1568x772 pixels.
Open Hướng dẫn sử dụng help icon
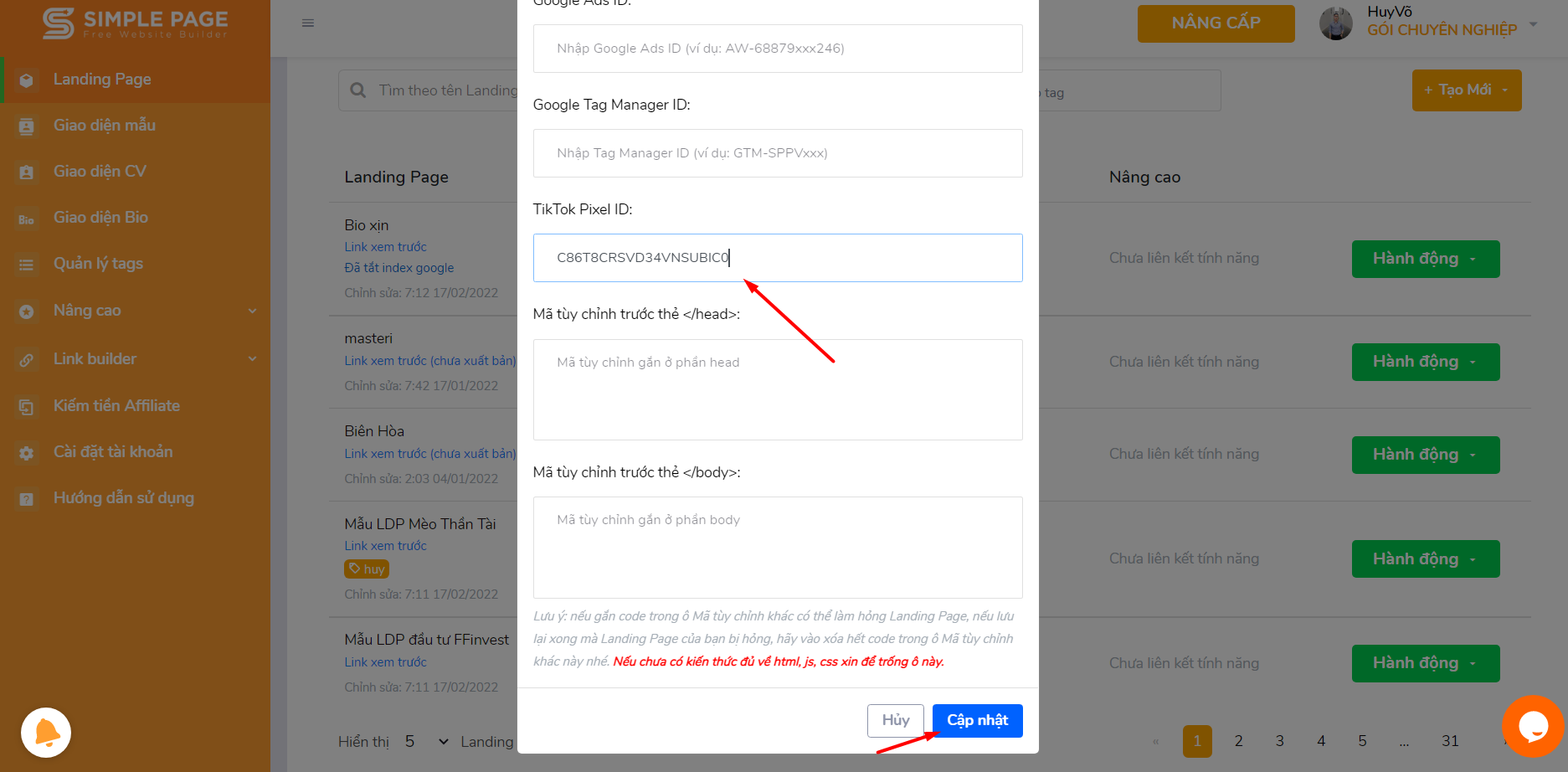point(27,499)
